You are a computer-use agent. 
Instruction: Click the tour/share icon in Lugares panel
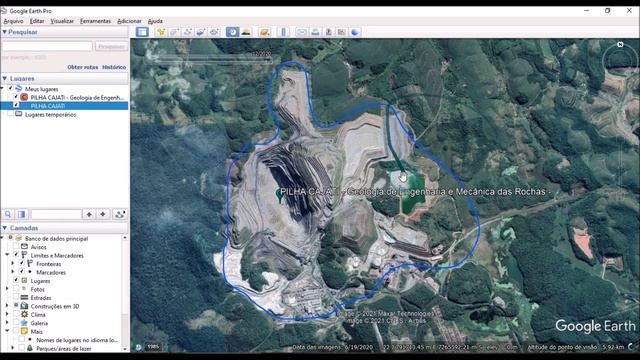tap(120, 214)
